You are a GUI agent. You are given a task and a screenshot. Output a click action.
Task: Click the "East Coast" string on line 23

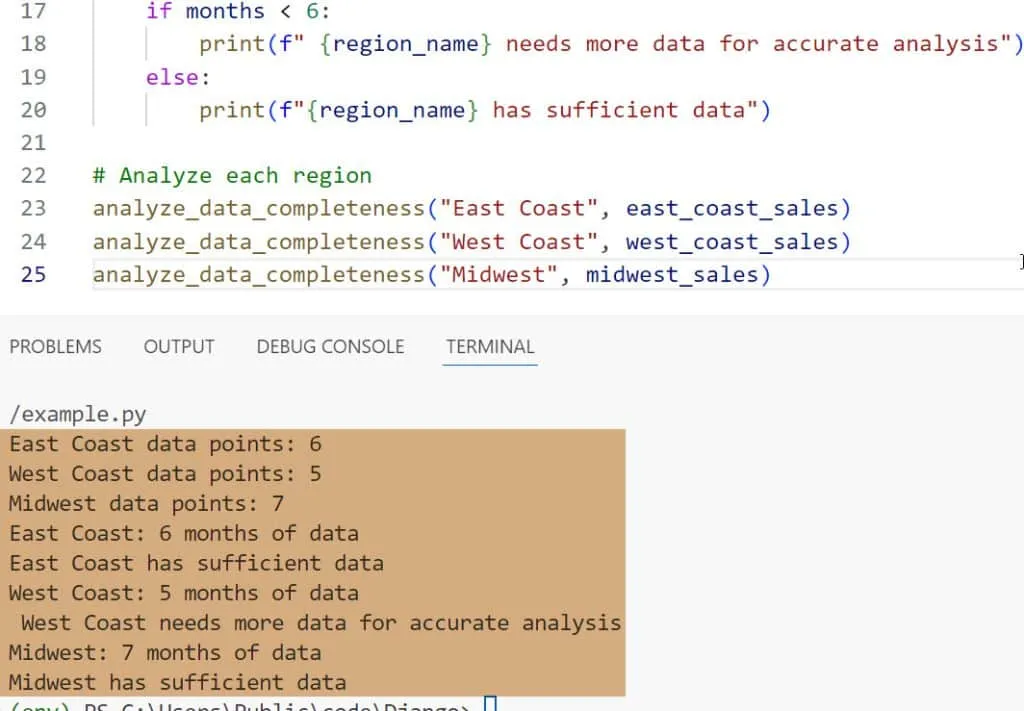518,209
